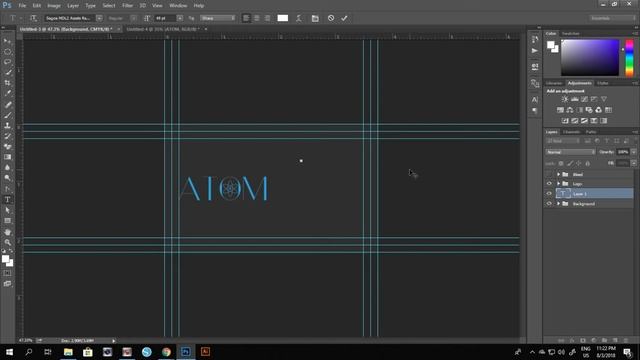Hide the Logo layer group
Screen dimensions: 640x360
[549, 184]
